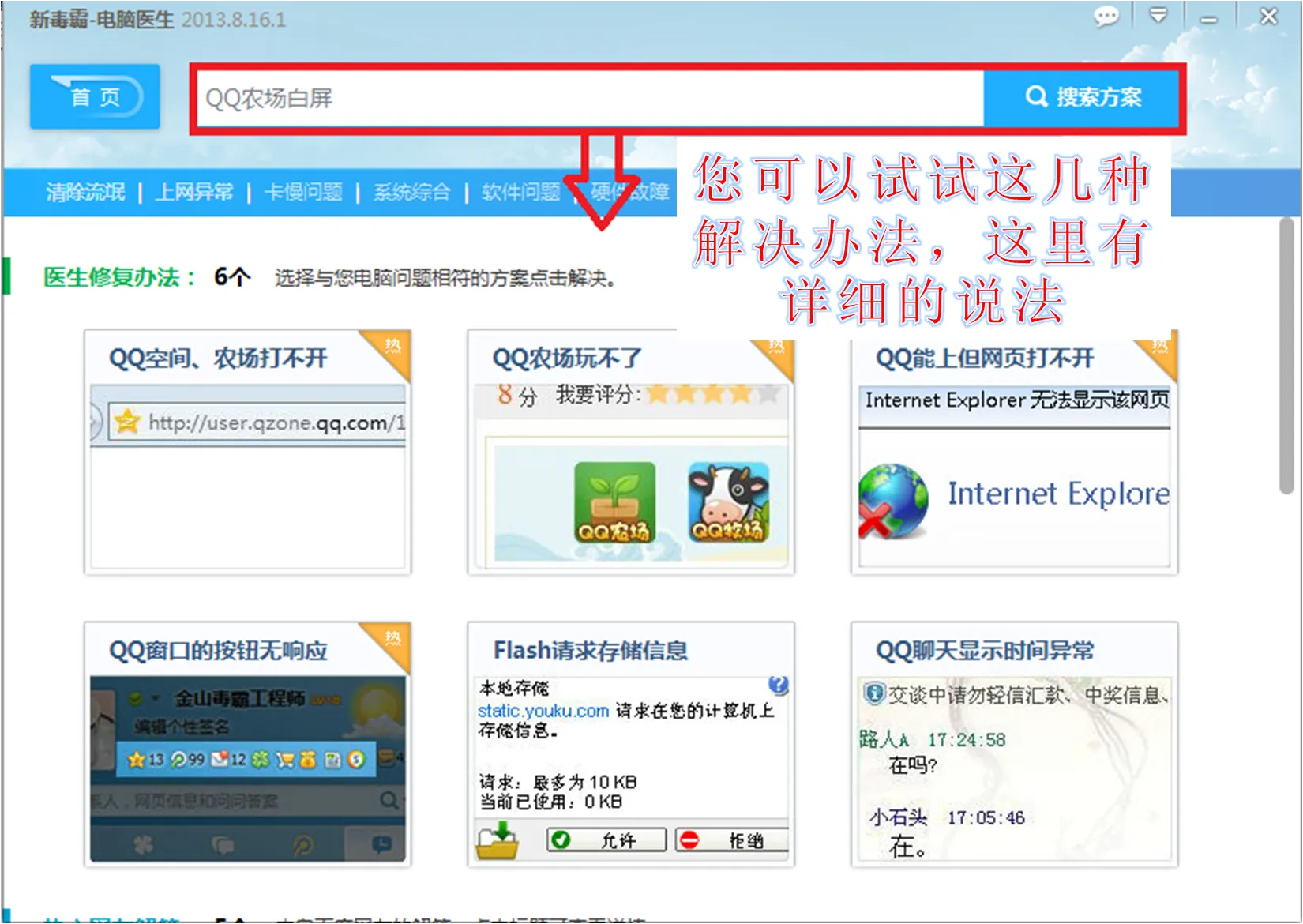Click the star favorite icon in URL bar

(127, 422)
